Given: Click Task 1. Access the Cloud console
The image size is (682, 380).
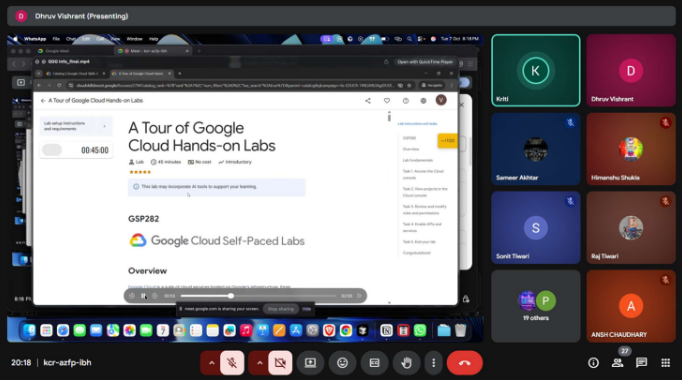Looking at the screenshot, I should (x=423, y=174).
